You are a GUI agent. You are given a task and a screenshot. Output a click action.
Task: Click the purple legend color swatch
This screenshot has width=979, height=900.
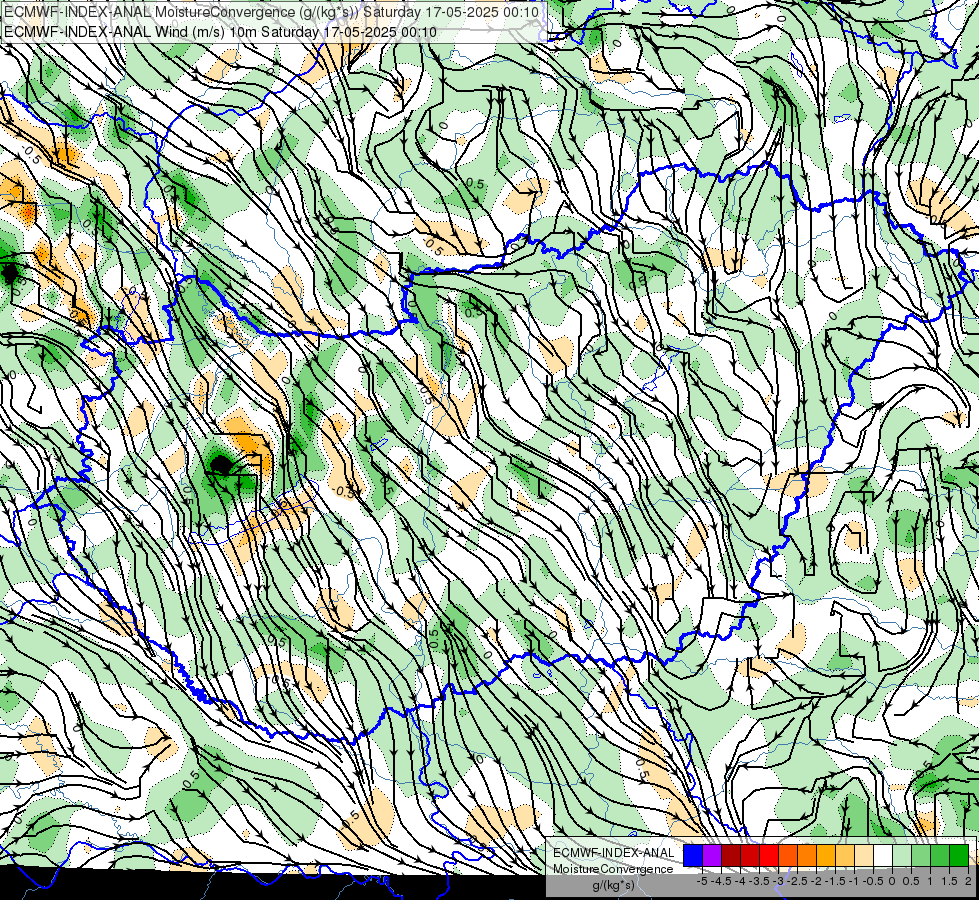[712, 856]
